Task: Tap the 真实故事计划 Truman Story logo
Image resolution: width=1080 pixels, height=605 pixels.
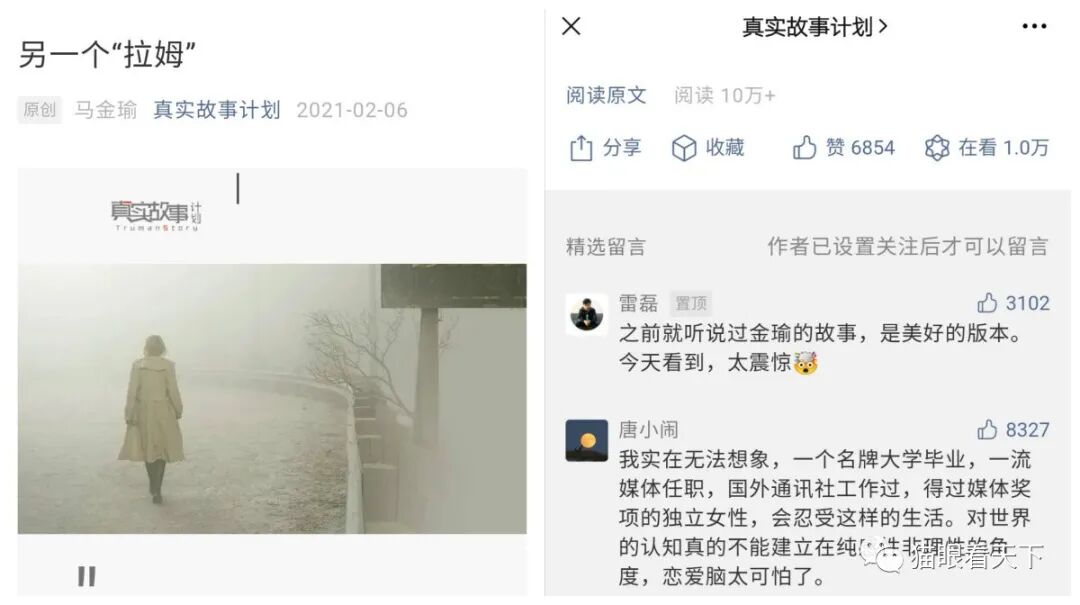Action: [156, 216]
